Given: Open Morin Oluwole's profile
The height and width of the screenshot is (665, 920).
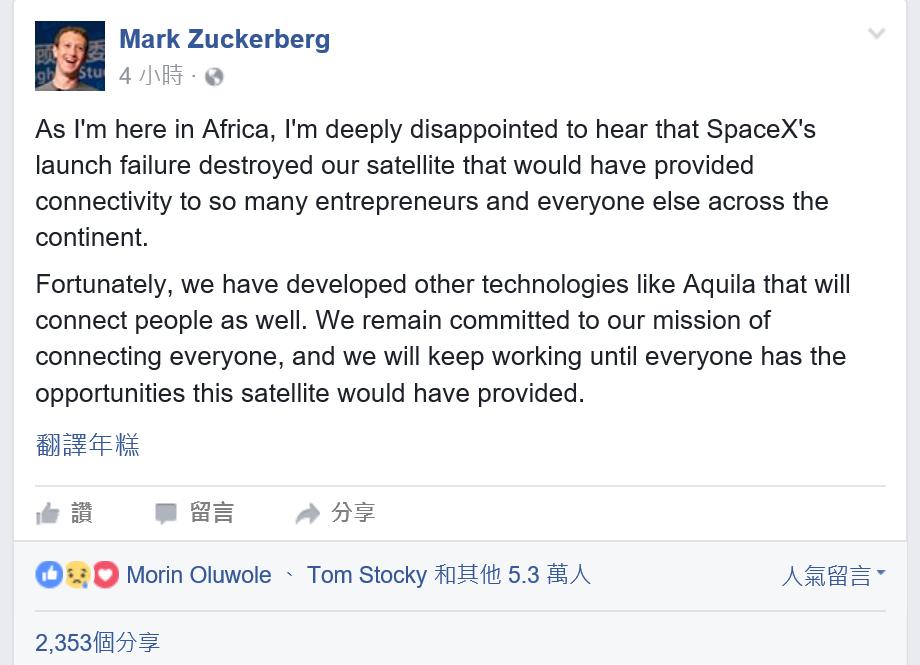Looking at the screenshot, I should click(x=199, y=575).
